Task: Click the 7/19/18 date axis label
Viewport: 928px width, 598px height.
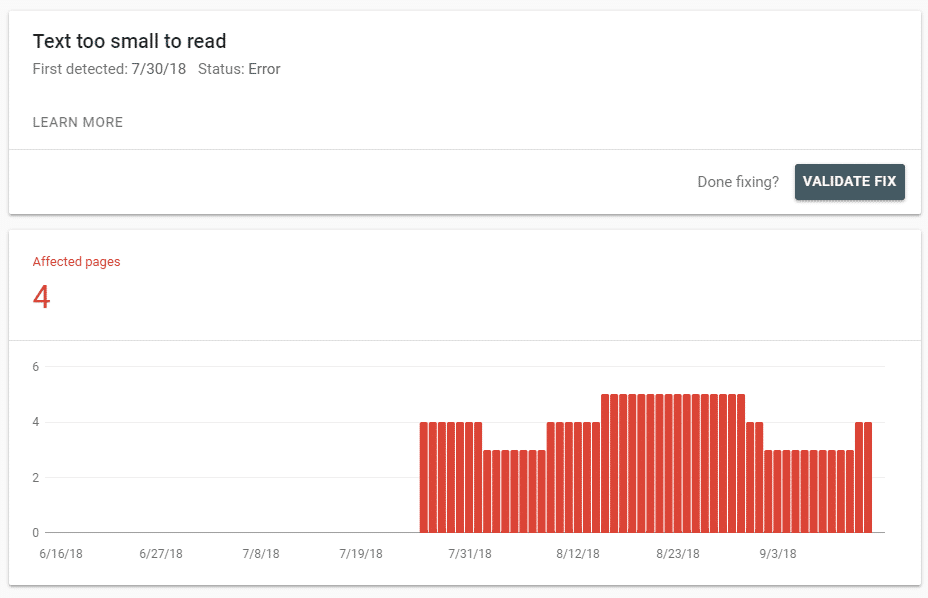Action: (x=361, y=554)
